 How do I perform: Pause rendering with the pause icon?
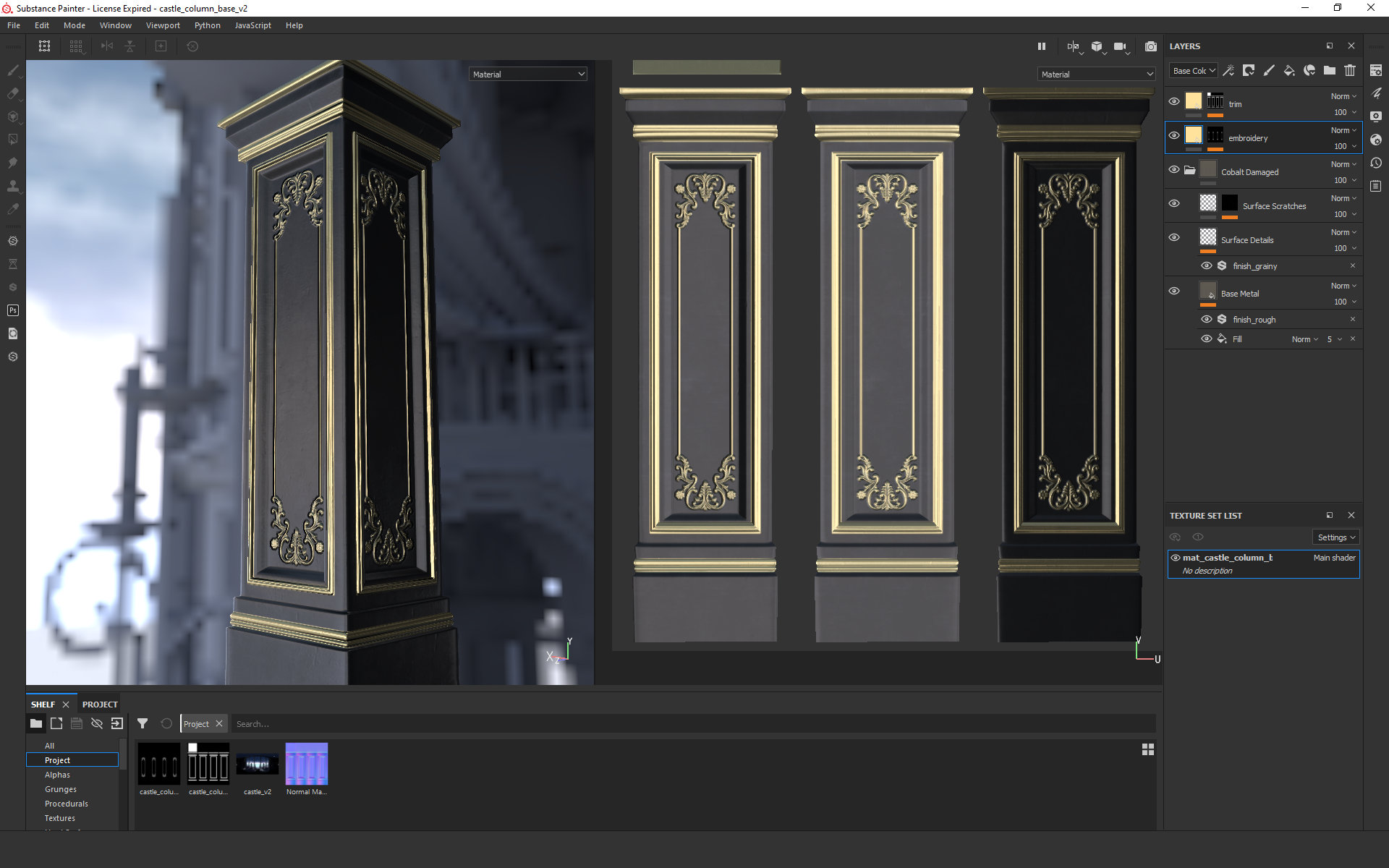click(1042, 46)
